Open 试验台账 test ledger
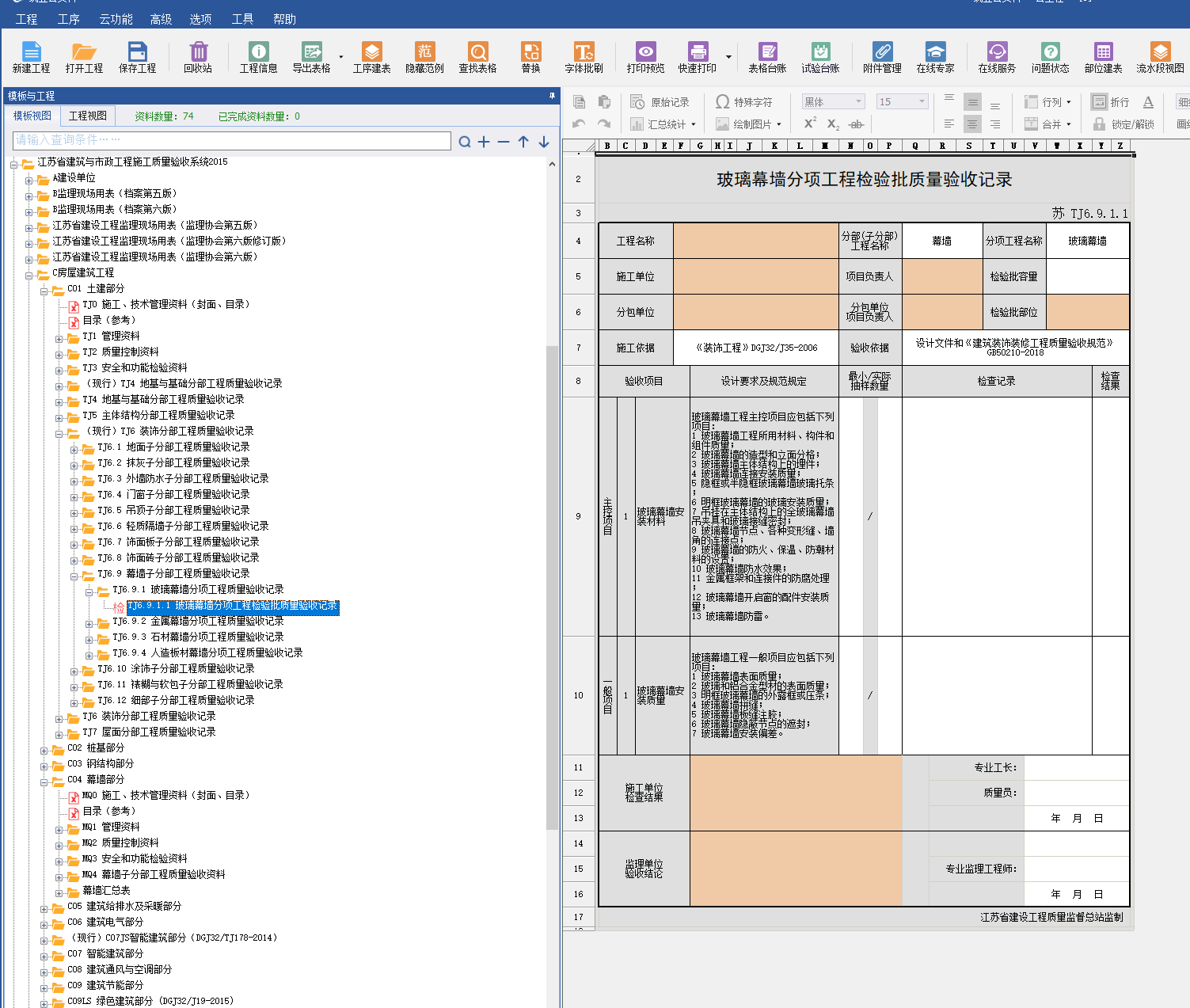 (x=820, y=57)
